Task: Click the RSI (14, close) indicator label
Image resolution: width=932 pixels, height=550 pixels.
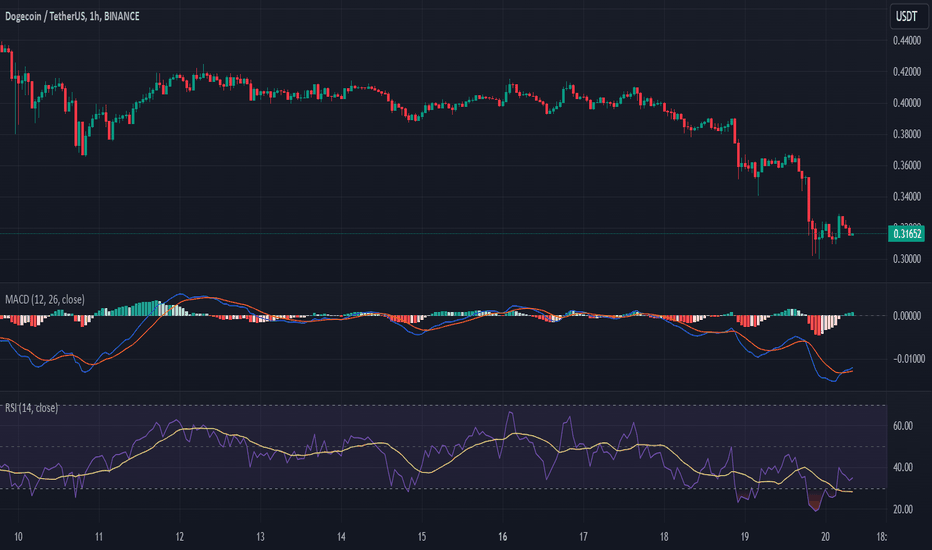Action: coord(32,408)
